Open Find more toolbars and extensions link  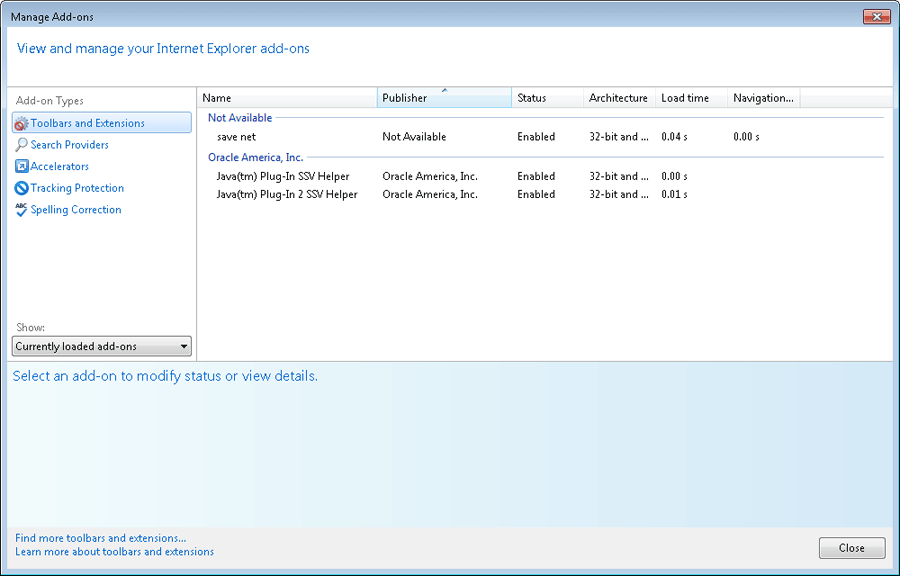pyautogui.click(x=100, y=538)
